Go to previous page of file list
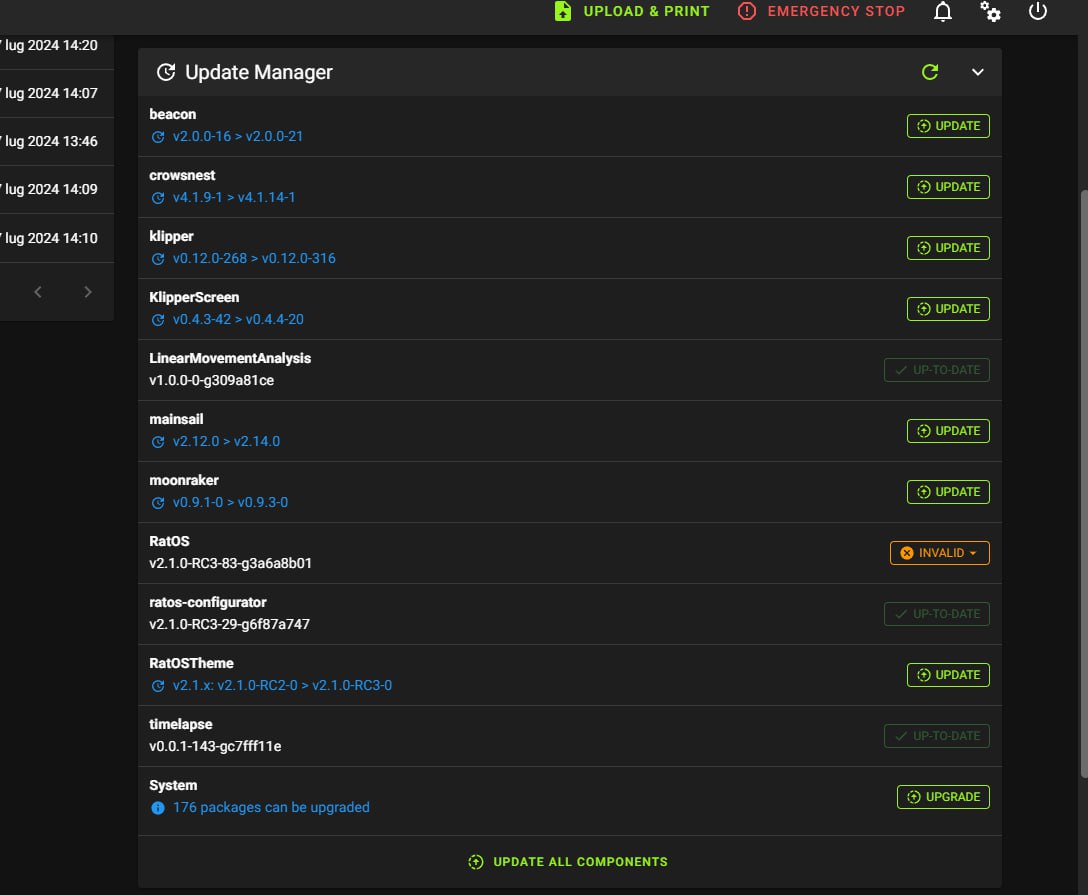The width and height of the screenshot is (1088, 895). (38, 292)
